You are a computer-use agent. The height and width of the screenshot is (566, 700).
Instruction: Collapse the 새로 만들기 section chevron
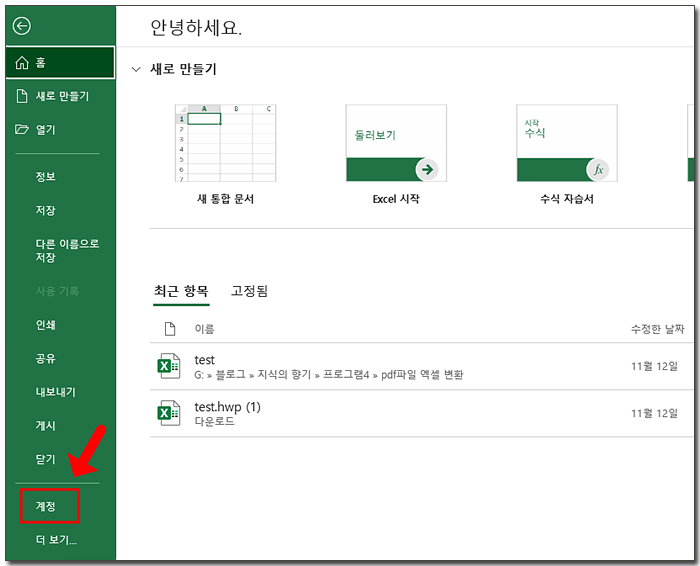coord(136,70)
